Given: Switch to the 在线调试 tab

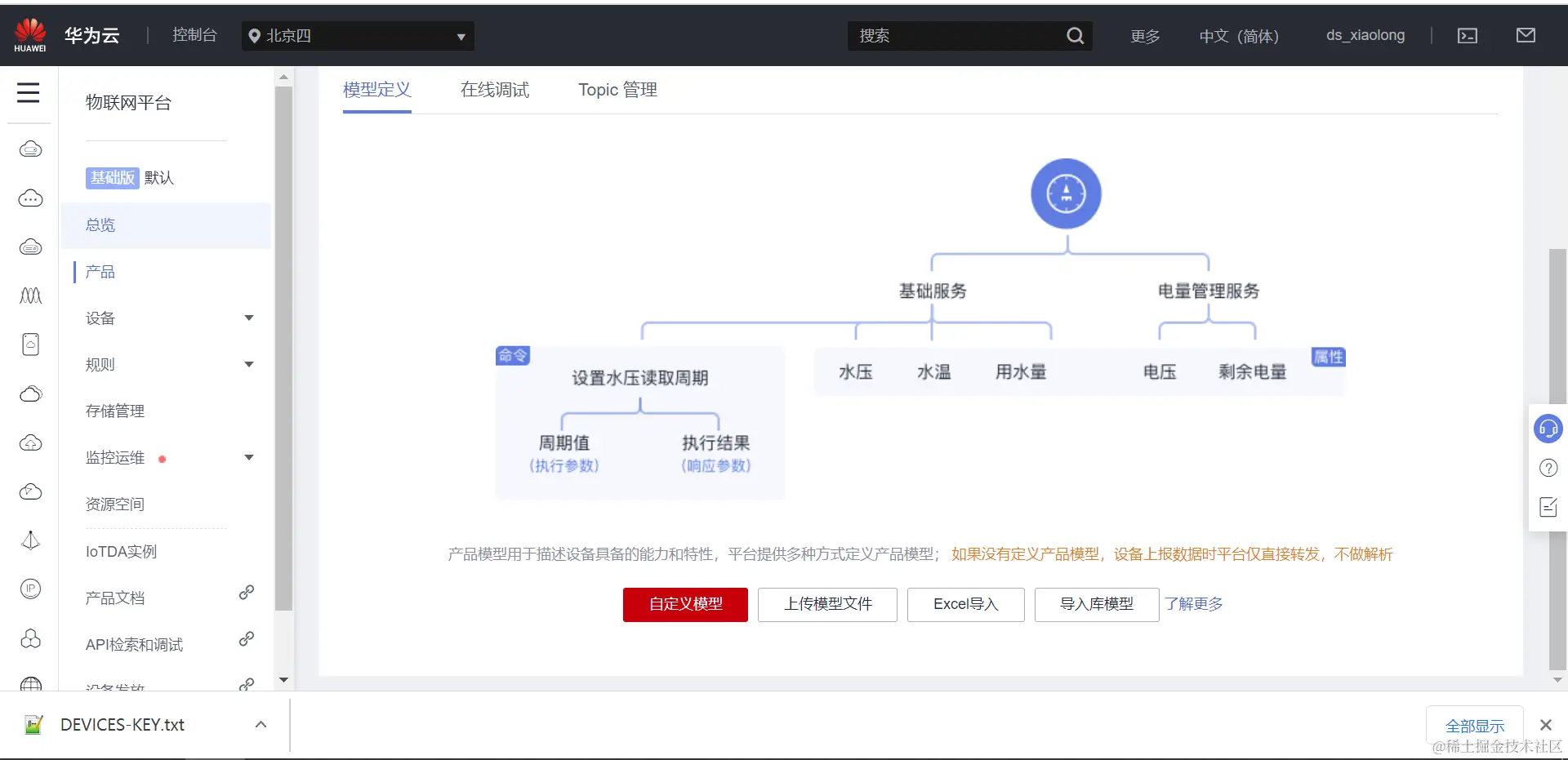Looking at the screenshot, I should click(494, 90).
